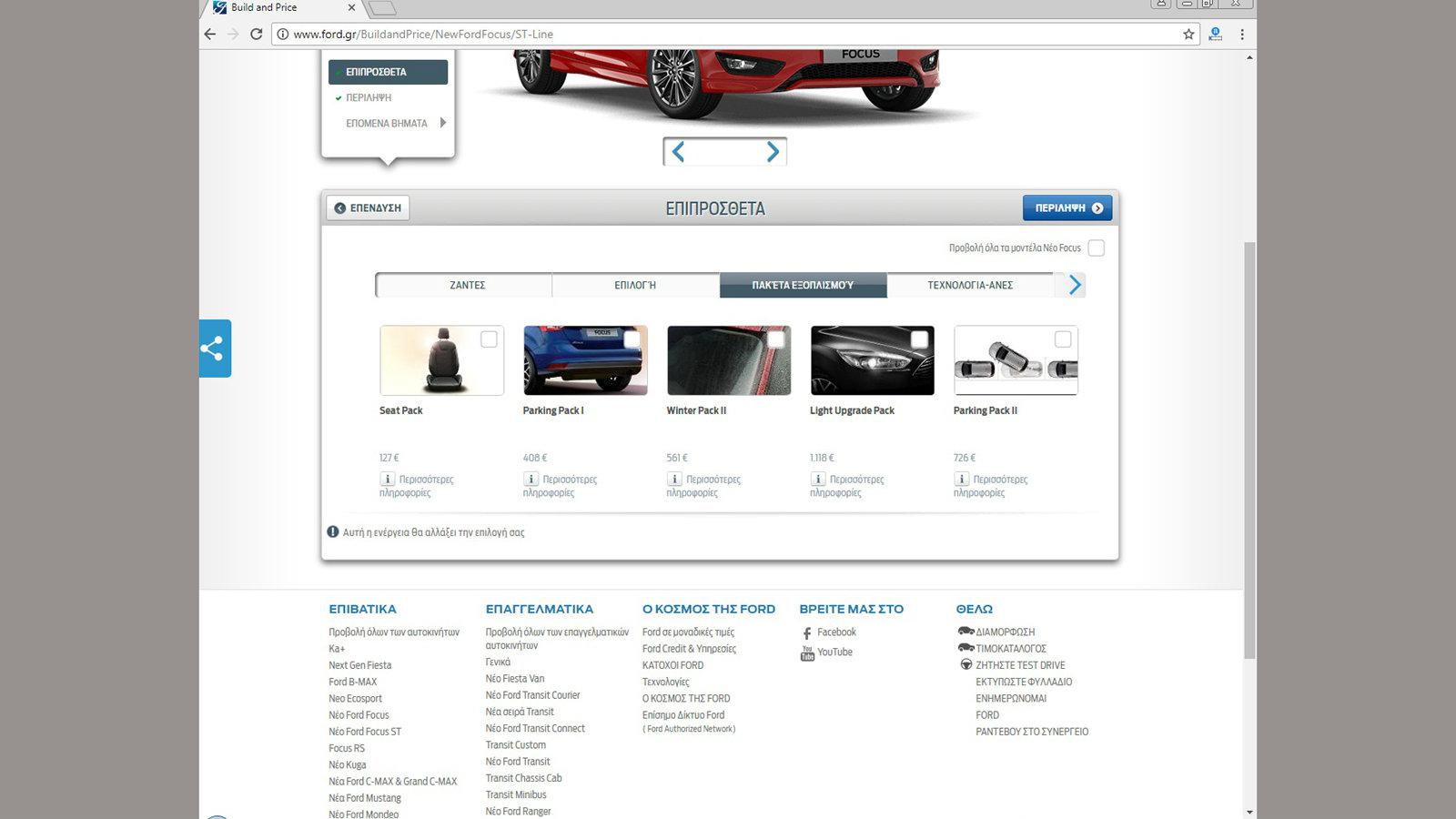Enable Προβολή όλα τα μοντέλα Νέο Focus checkbox
Viewport: 1456px width, 819px height.
(1097, 248)
